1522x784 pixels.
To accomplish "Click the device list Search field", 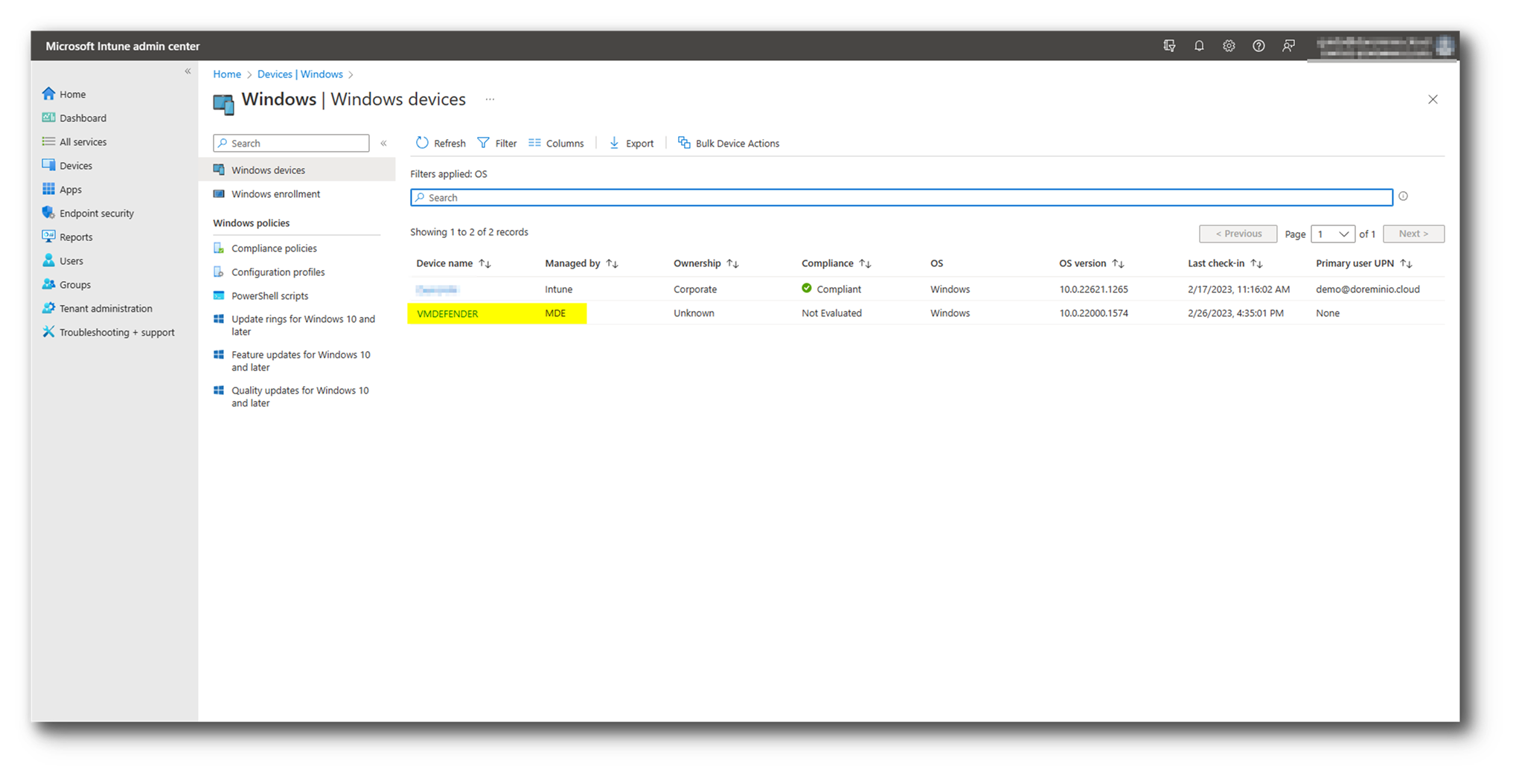I will pyautogui.click(x=901, y=197).
